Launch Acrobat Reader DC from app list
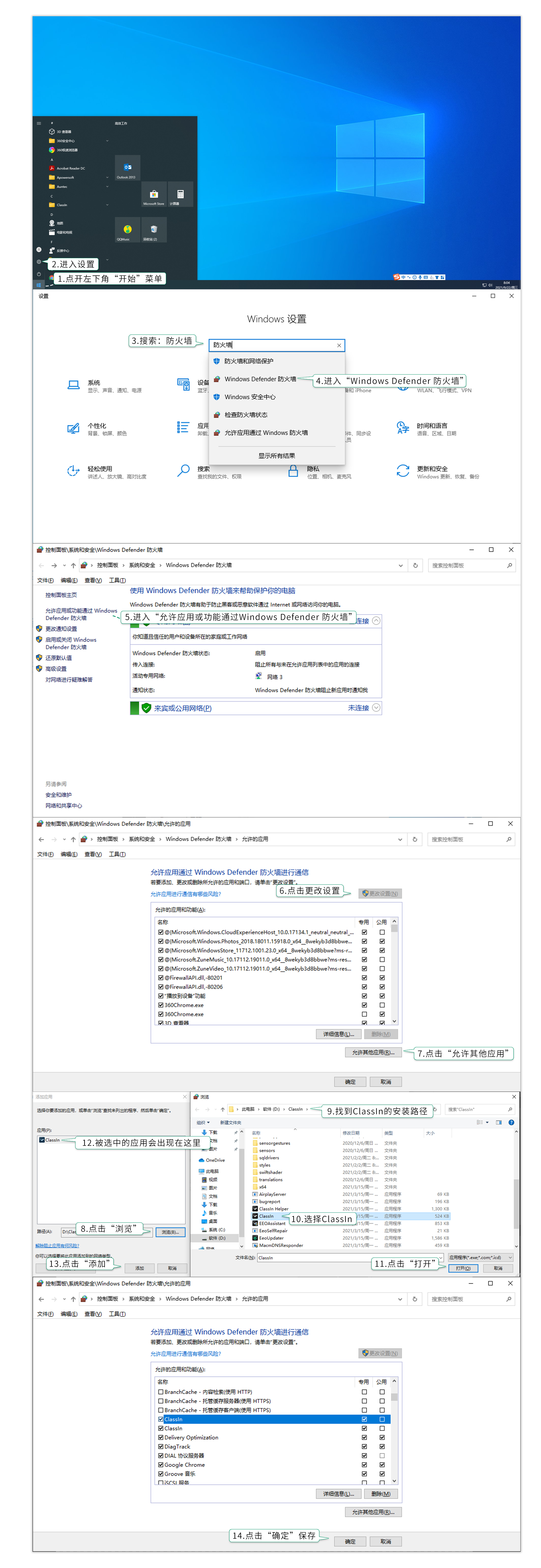This screenshot has height=1568, width=541. tap(67, 168)
